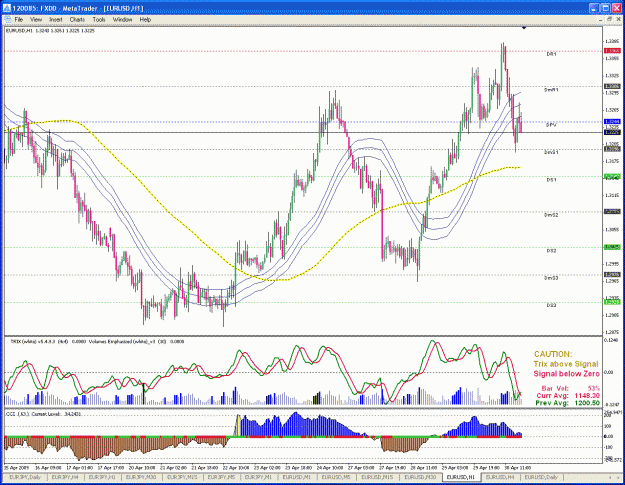
Task: Switch to the EURJPY,H4 chart tab
Action: coord(66,477)
